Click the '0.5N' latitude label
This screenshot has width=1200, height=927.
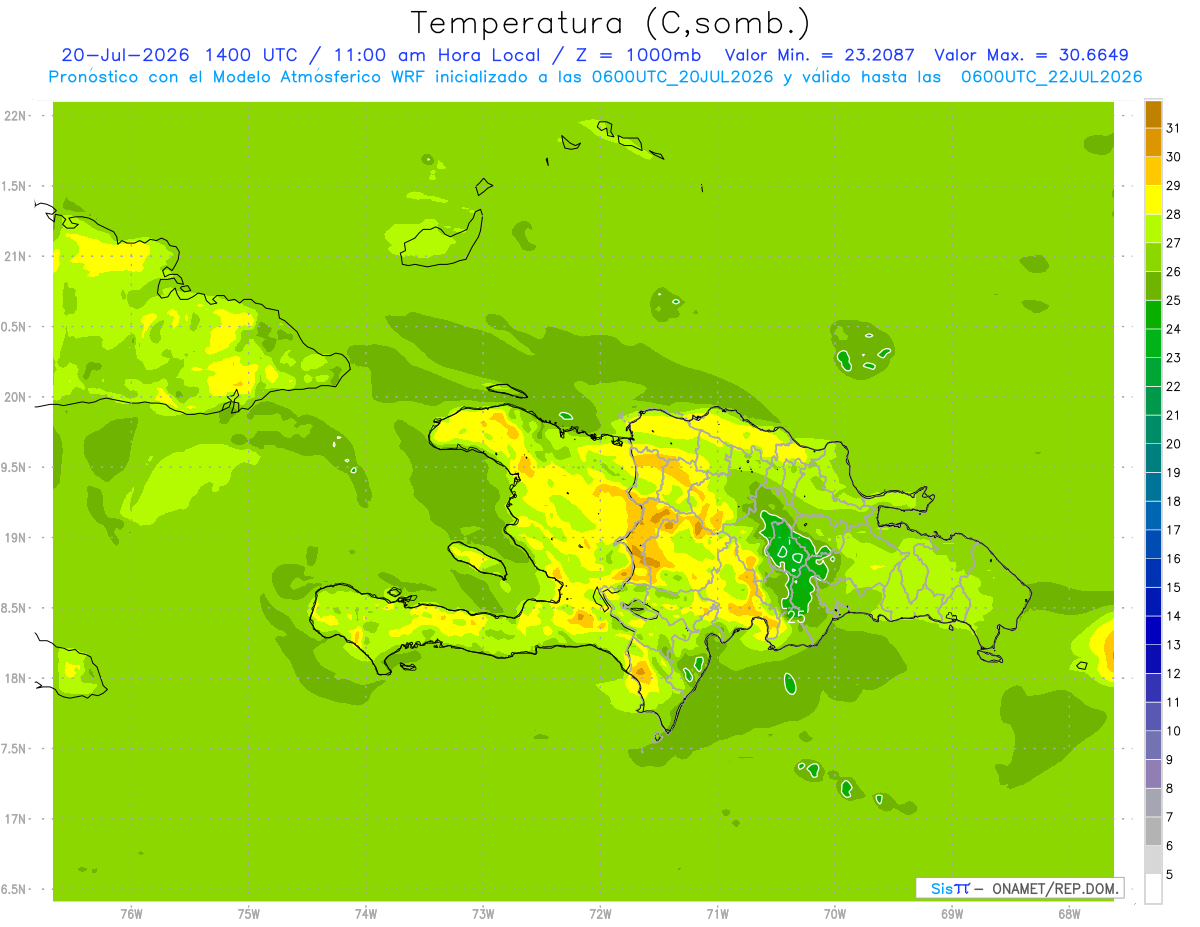tap(14, 327)
